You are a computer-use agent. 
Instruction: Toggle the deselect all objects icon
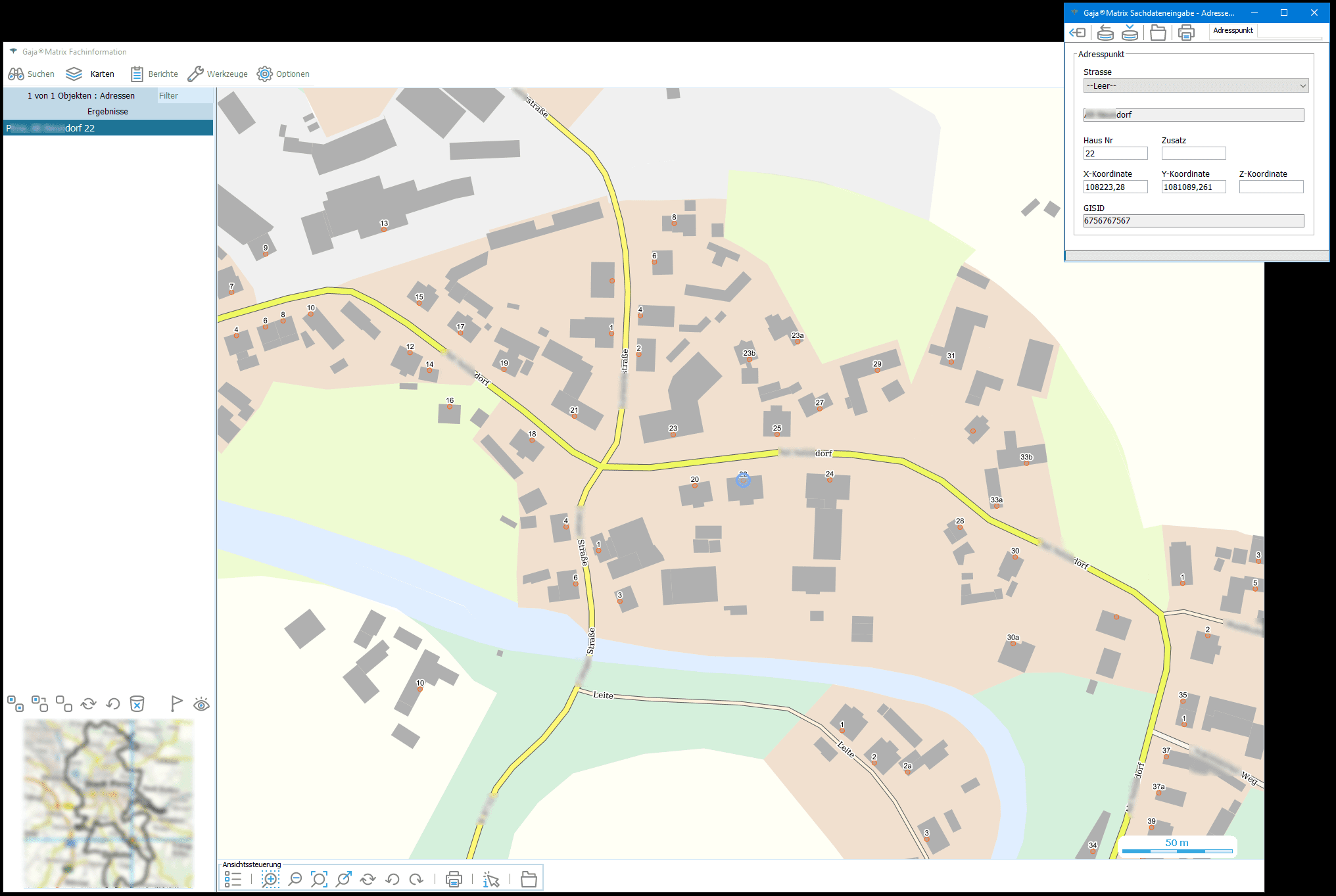(x=64, y=704)
